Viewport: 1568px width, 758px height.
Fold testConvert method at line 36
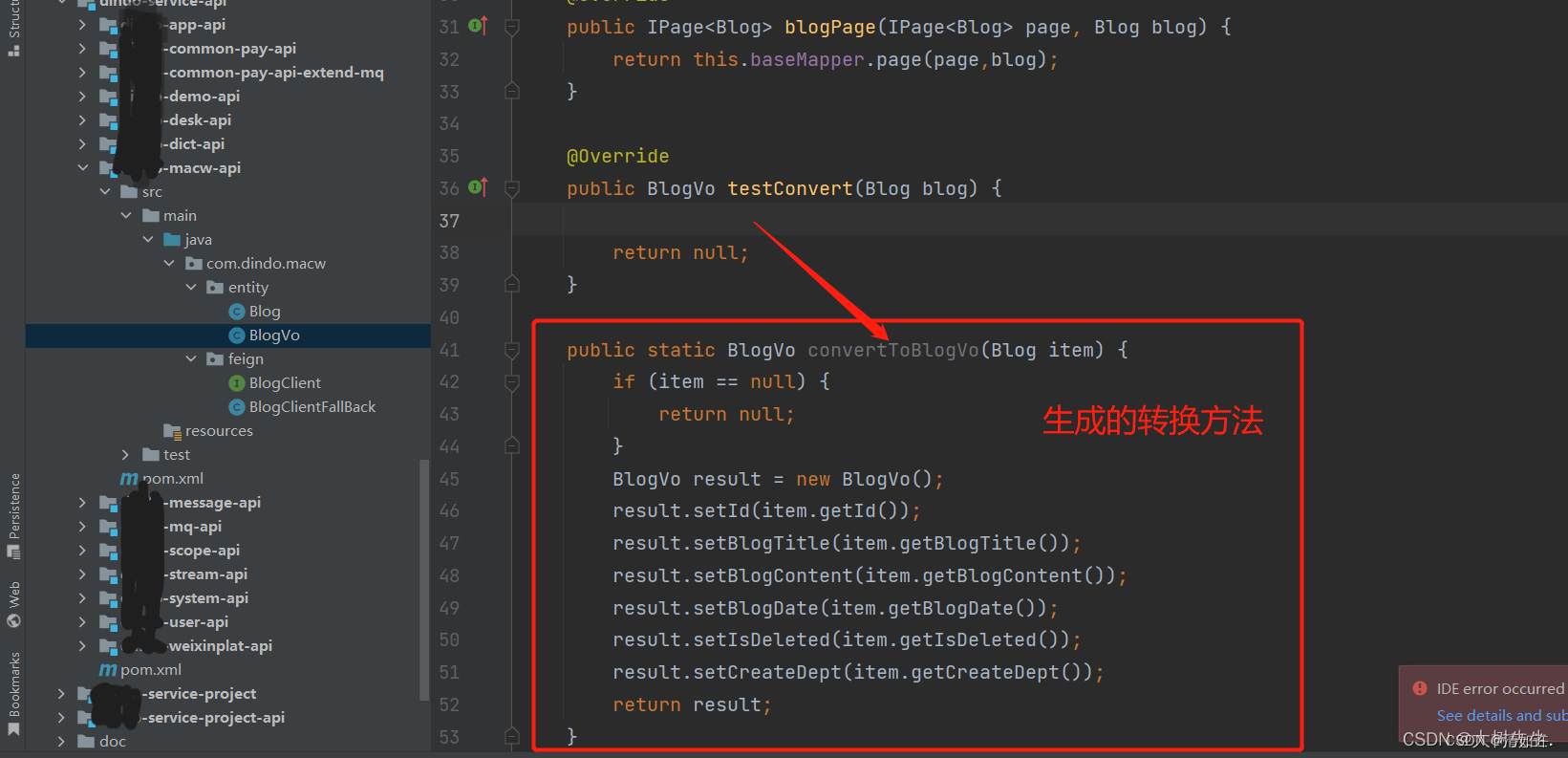click(x=512, y=188)
